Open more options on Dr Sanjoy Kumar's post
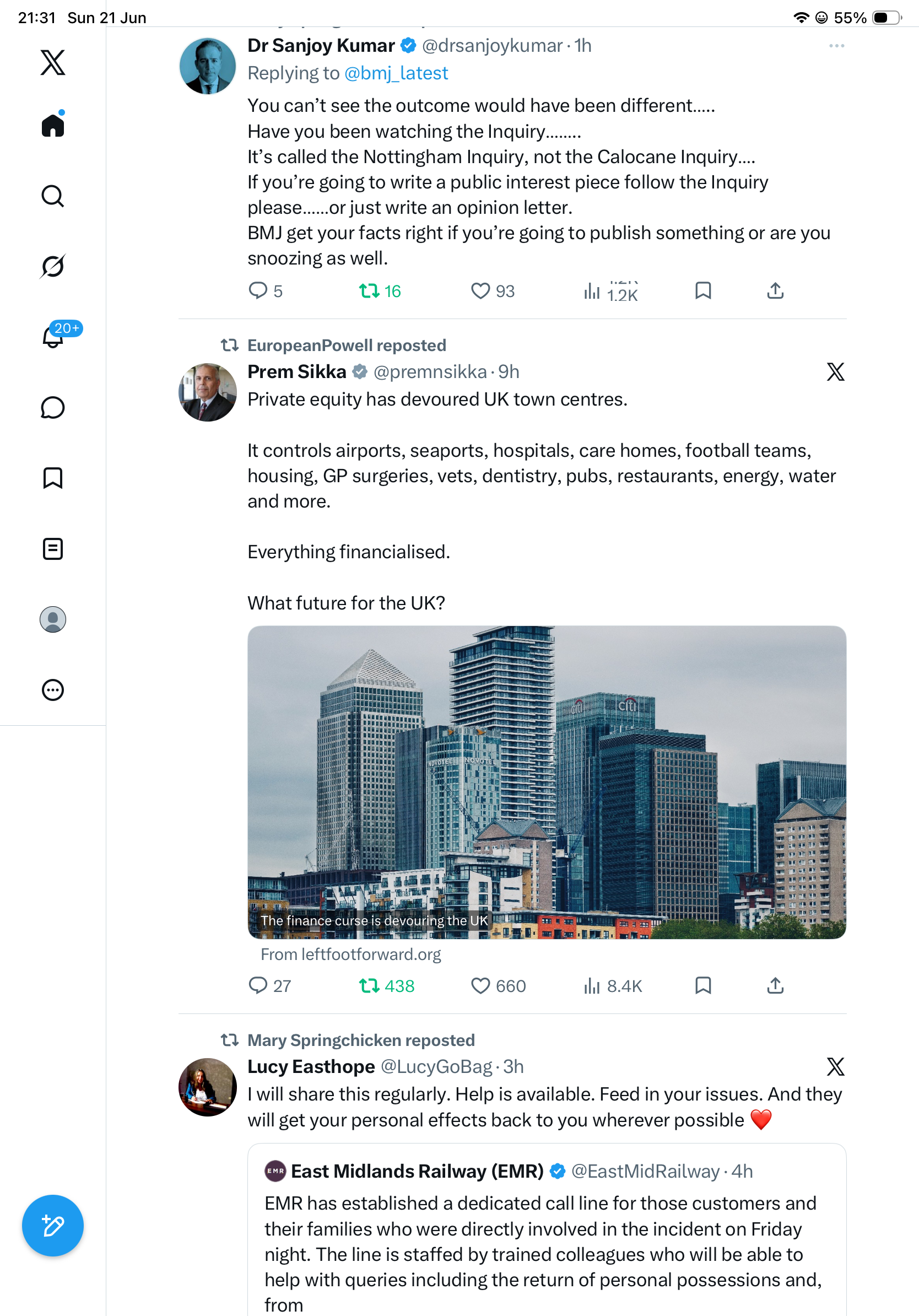Image resolution: width=919 pixels, height=1316 pixels. pos(836,46)
